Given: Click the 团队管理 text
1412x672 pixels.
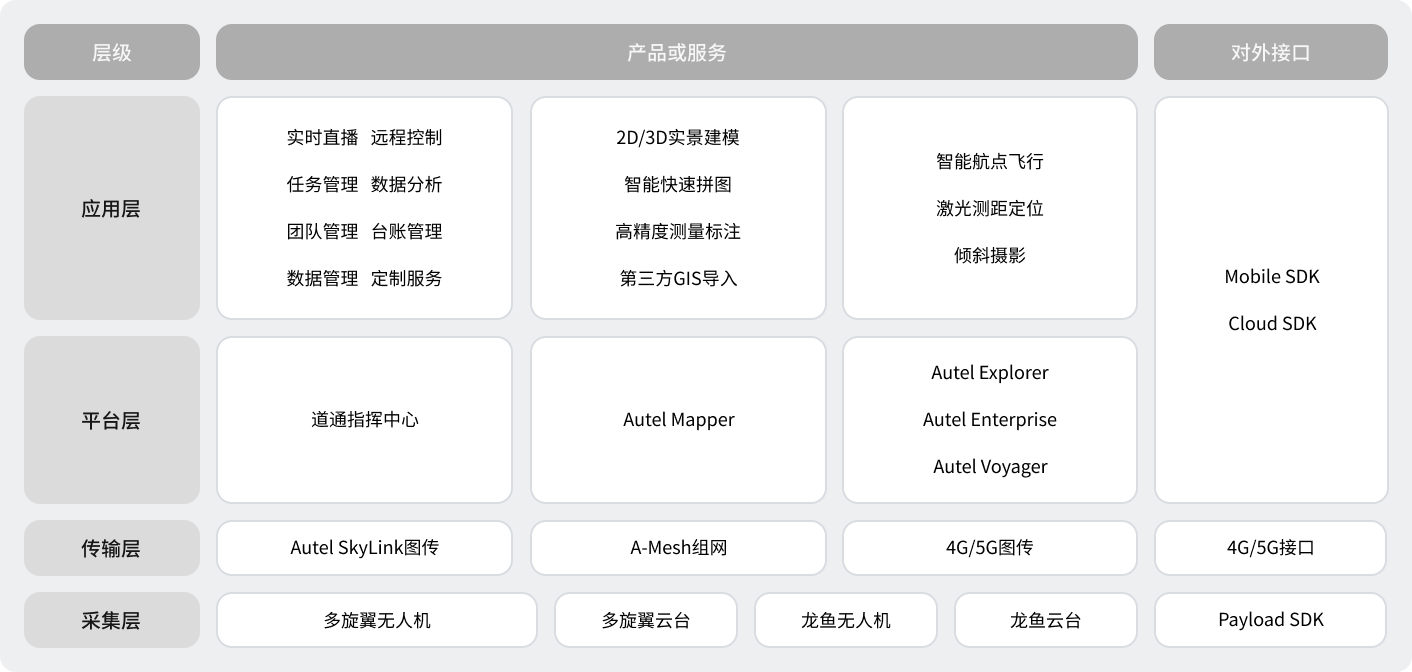Looking at the screenshot, I should tap(322, 232).
